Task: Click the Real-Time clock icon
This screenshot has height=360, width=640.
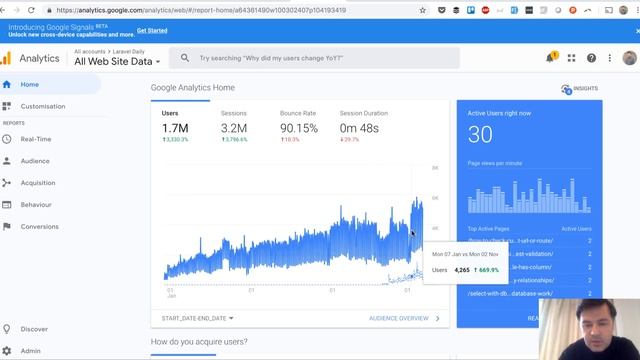Action: coord(7,139)
